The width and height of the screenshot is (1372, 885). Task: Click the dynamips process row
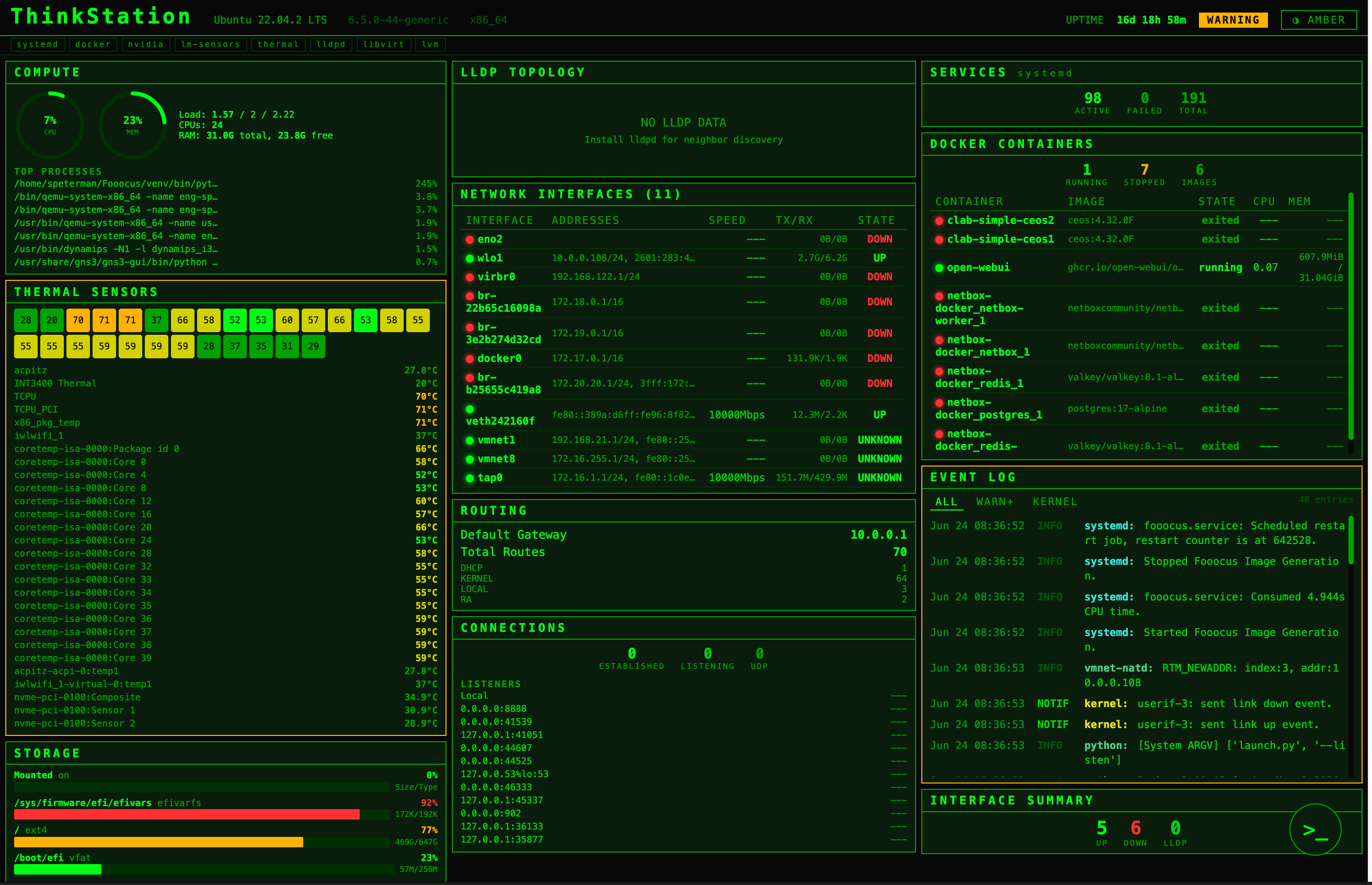(x=226, y=249)
